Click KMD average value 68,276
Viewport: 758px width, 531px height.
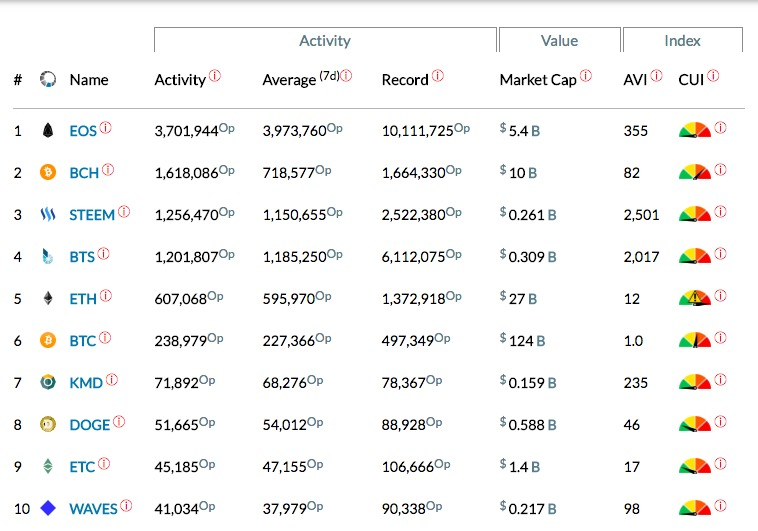[285, 383]
